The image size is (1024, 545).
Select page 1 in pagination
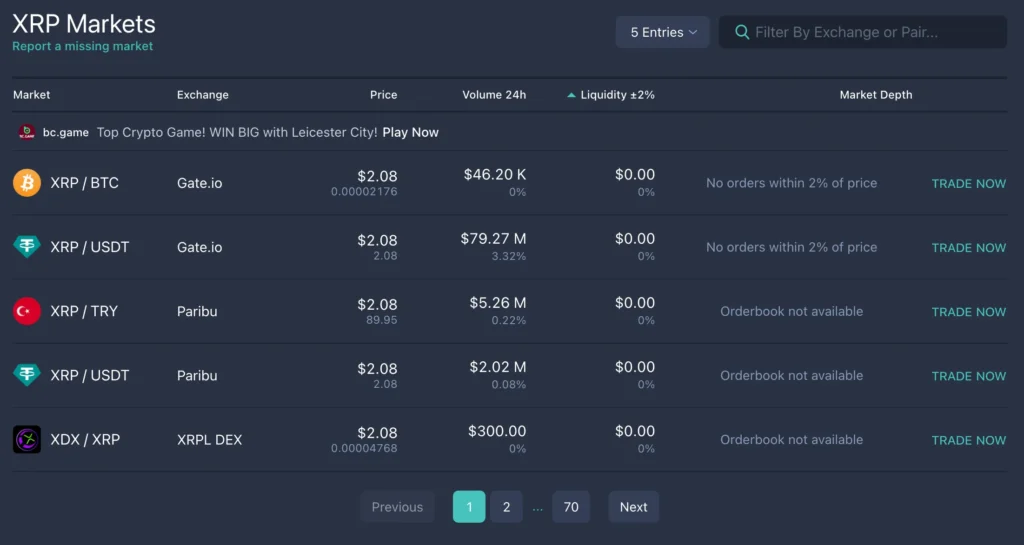[469, 506]
